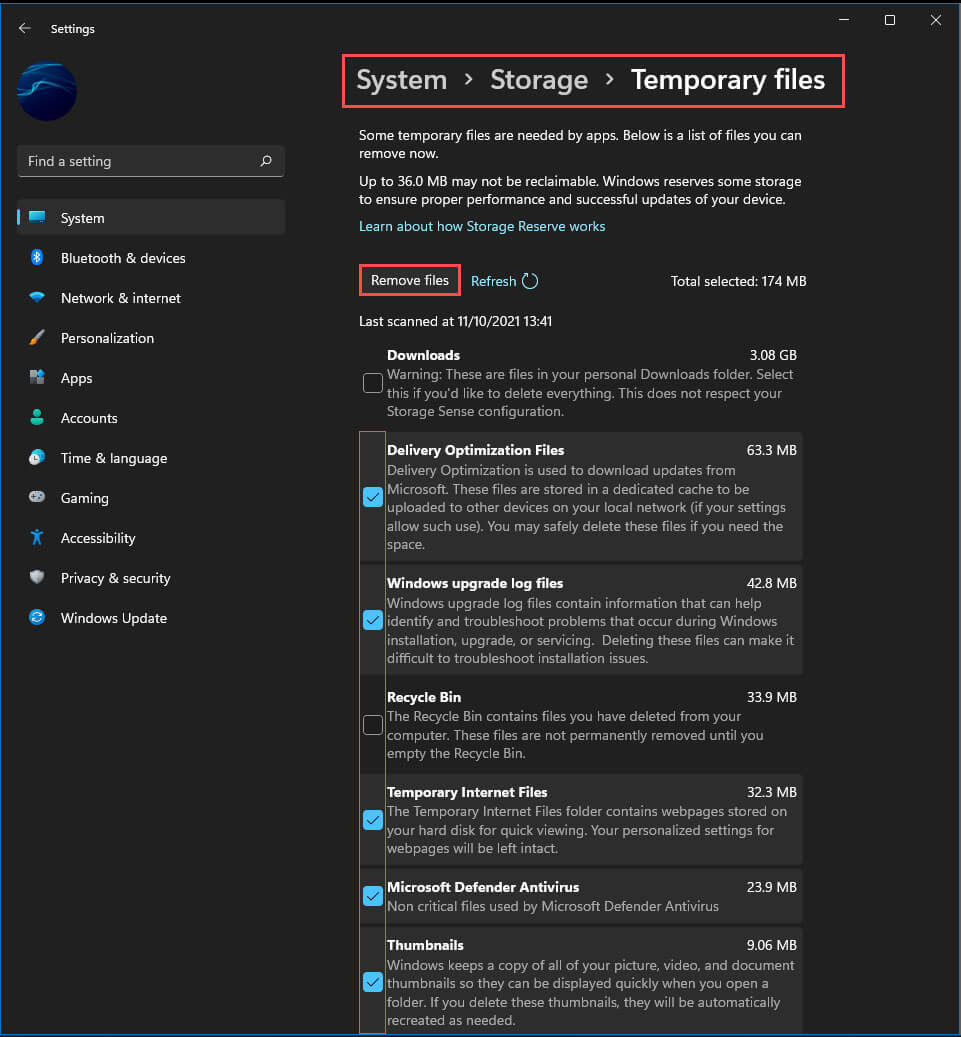Select Accounts in sidebar
This screenshot has width=961, height=1037.
pos(151,418)
